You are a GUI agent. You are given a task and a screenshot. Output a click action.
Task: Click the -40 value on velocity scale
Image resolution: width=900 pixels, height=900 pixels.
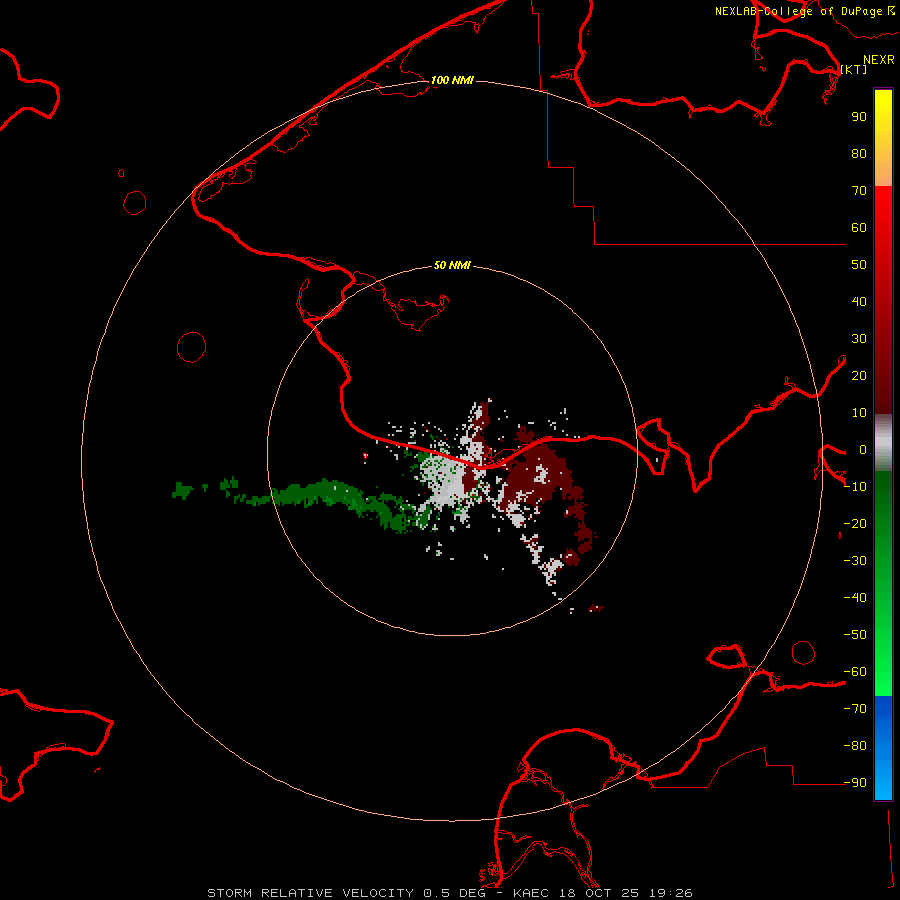coord(855,598)
